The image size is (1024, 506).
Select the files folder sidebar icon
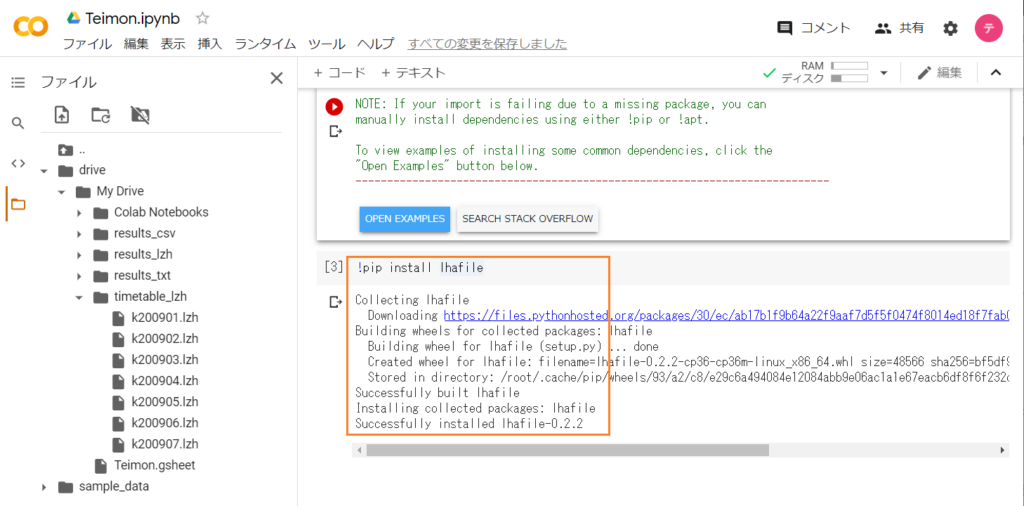(18, 204)
